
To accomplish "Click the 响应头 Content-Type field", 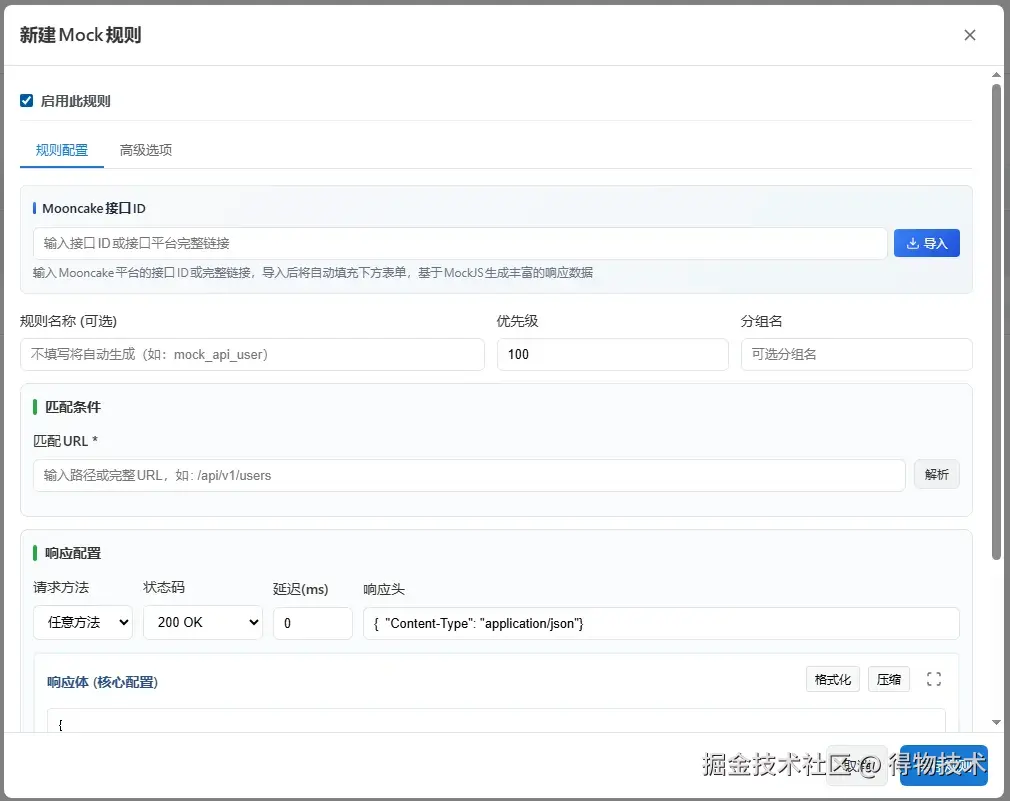I will tap(661, 623).
